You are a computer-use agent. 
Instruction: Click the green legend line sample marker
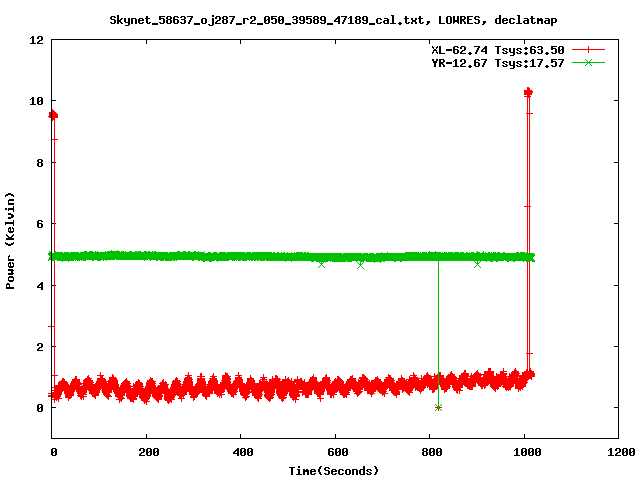click(588, 63)
